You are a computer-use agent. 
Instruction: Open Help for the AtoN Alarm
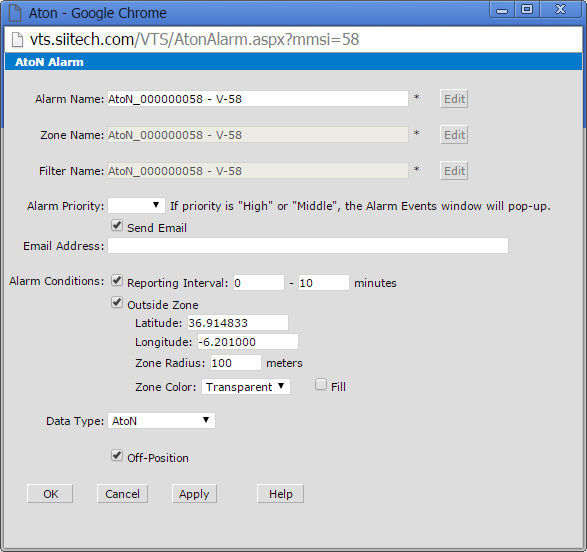click(280, 494)
